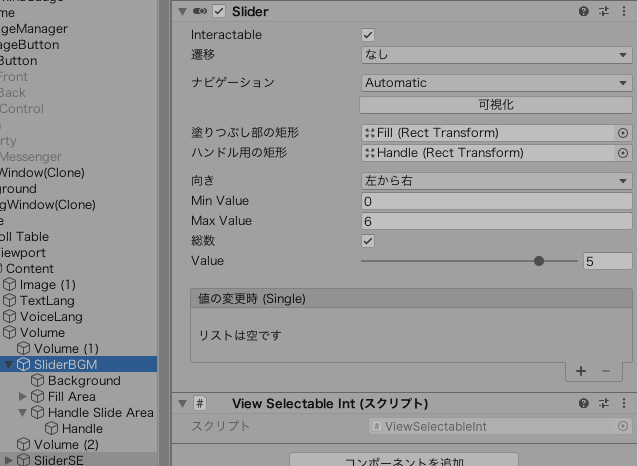This screenshot has width=637, height=466.
Task: Open View Selectable Int preset icon
Action: [604, 403]
